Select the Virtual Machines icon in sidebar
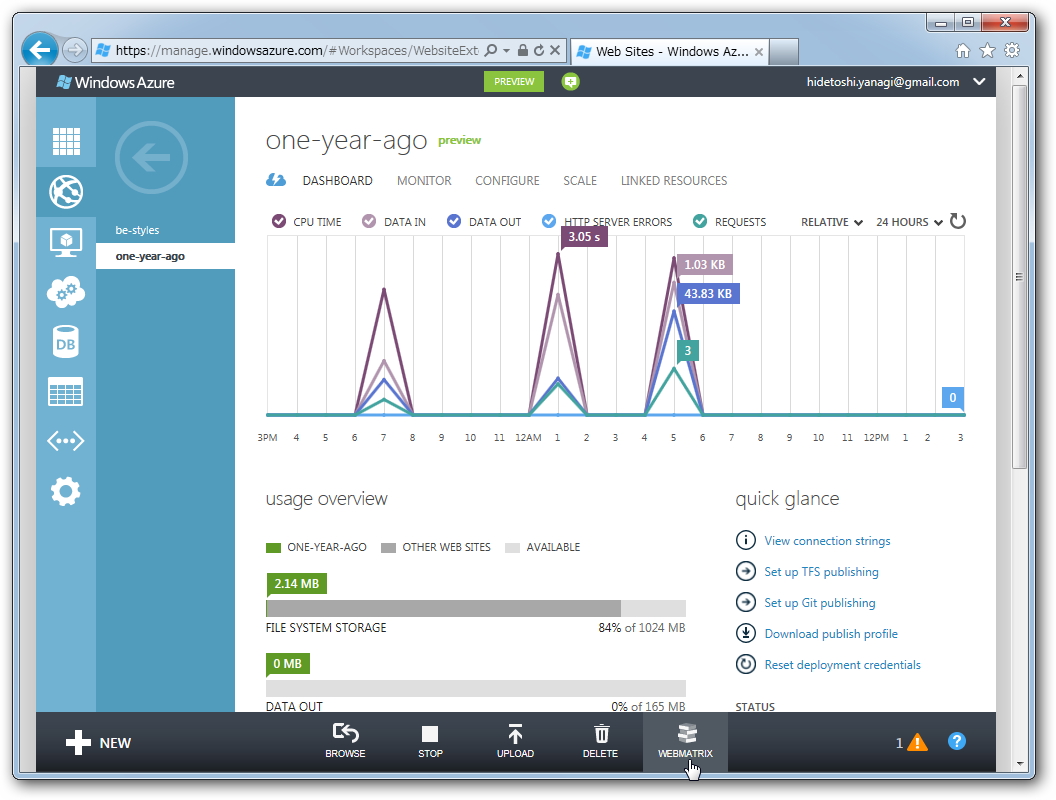1056x800 pixels. click(65, 241)
